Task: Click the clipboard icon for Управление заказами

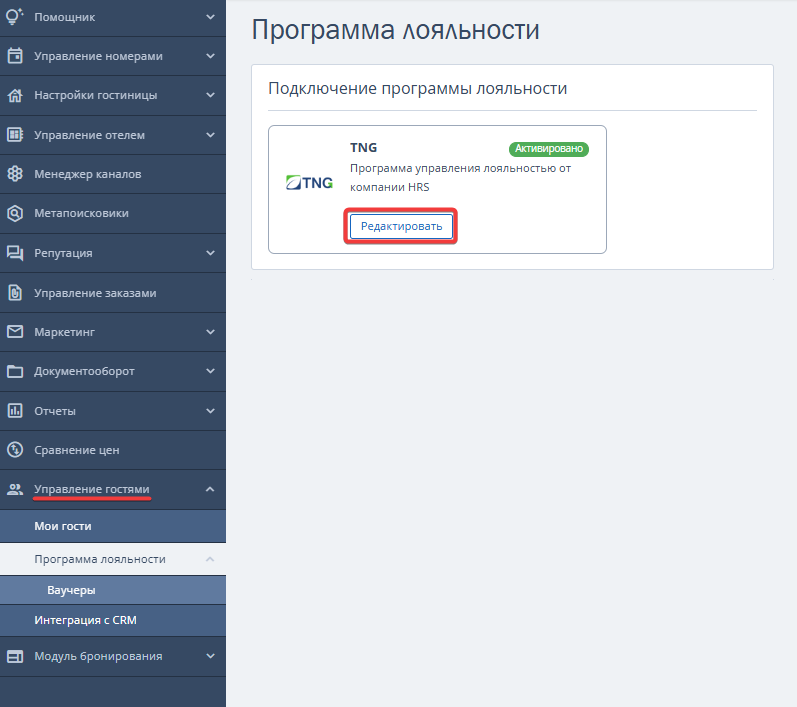Action: tap(15, 293)
